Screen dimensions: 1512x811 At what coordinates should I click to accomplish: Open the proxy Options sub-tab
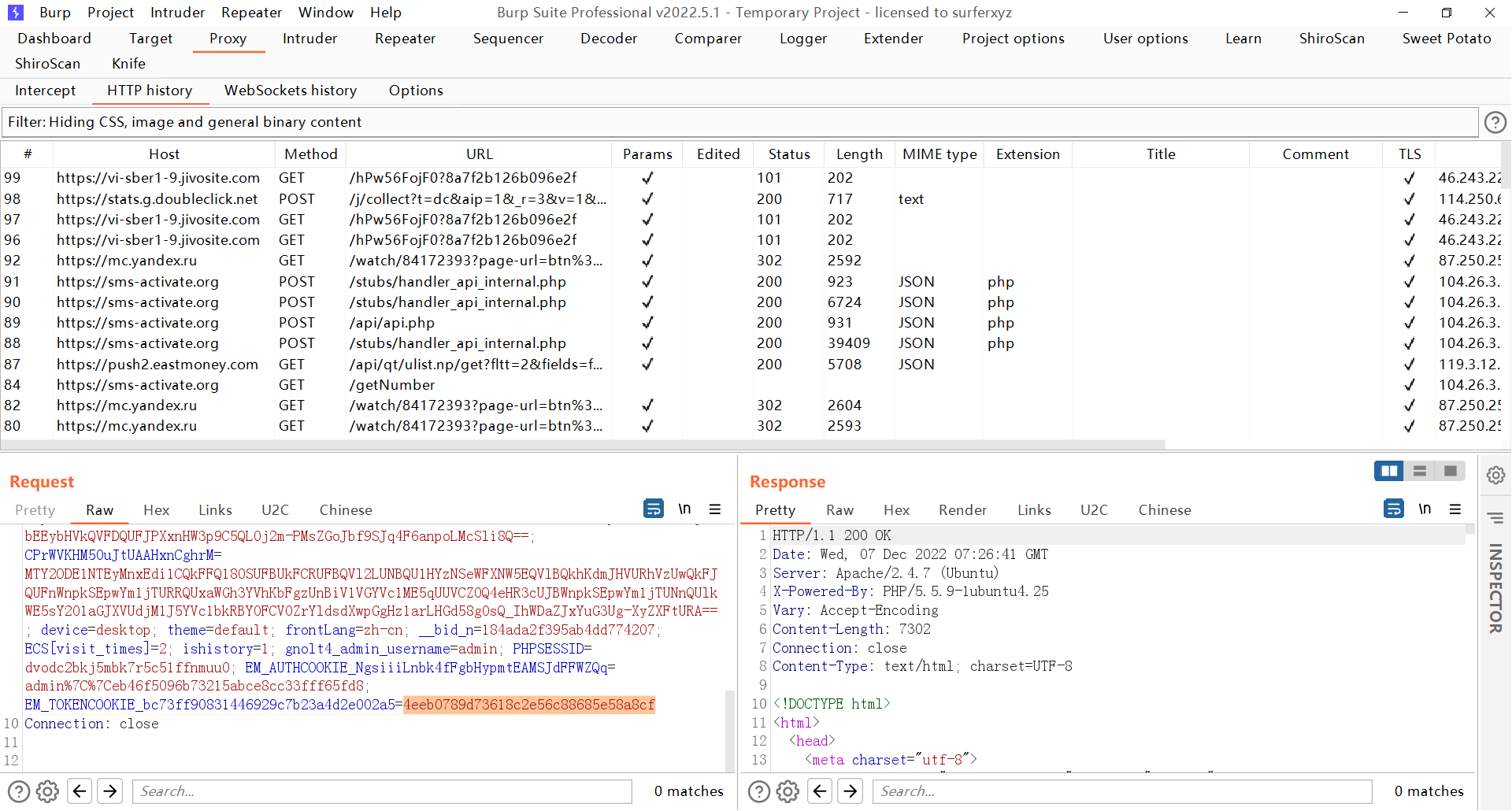[x=416, y=91]
